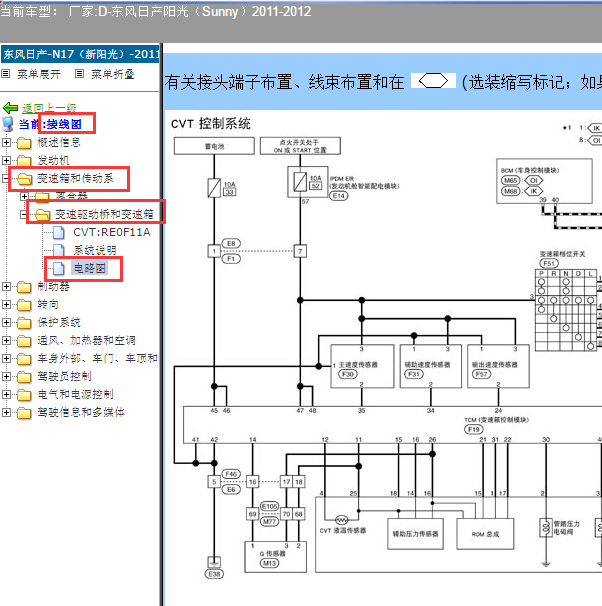The width and height of the screenshot is (602, 606).
Task: Expand the 转向 tree node
Action: 6,304
